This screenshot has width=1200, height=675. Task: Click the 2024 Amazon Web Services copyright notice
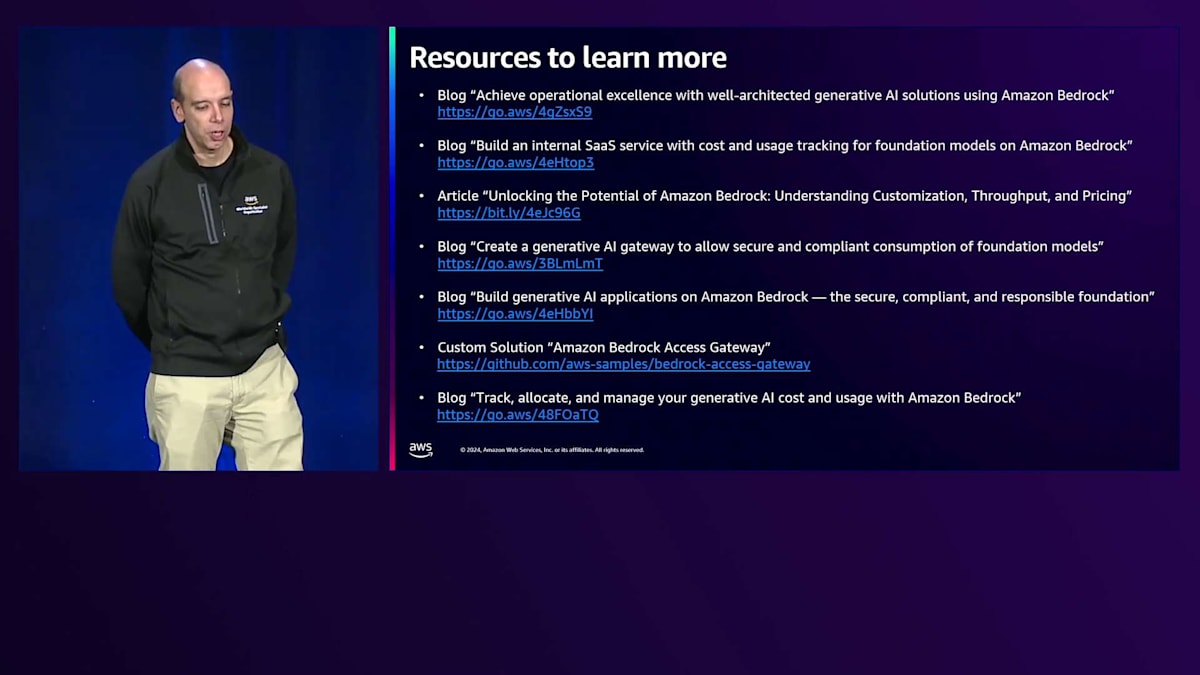[552, 450]
